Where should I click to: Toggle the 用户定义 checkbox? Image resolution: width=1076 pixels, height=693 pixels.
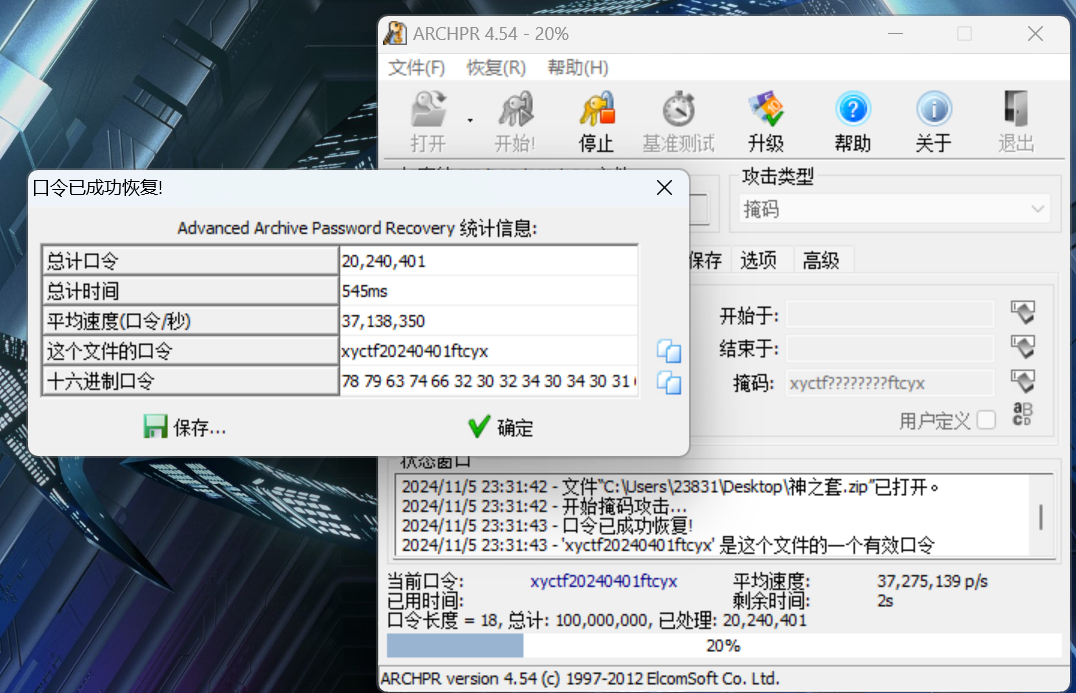pyautogui.click(x=986, y=420)
